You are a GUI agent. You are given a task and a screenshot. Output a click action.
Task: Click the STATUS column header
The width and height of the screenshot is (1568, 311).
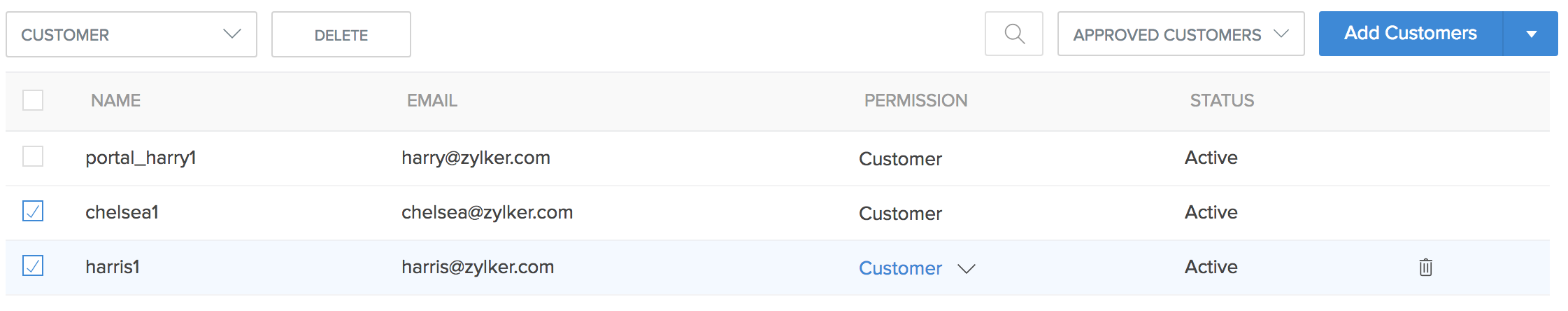coord(1222,101)
